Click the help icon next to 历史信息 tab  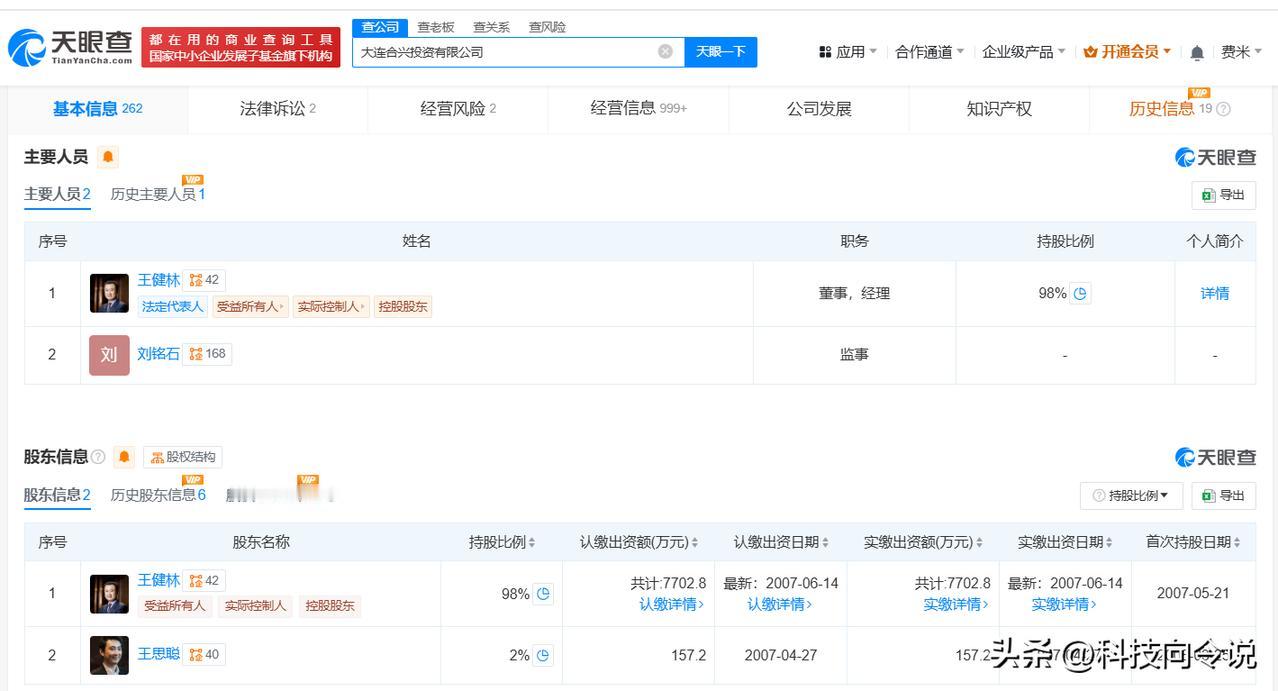1223,109
